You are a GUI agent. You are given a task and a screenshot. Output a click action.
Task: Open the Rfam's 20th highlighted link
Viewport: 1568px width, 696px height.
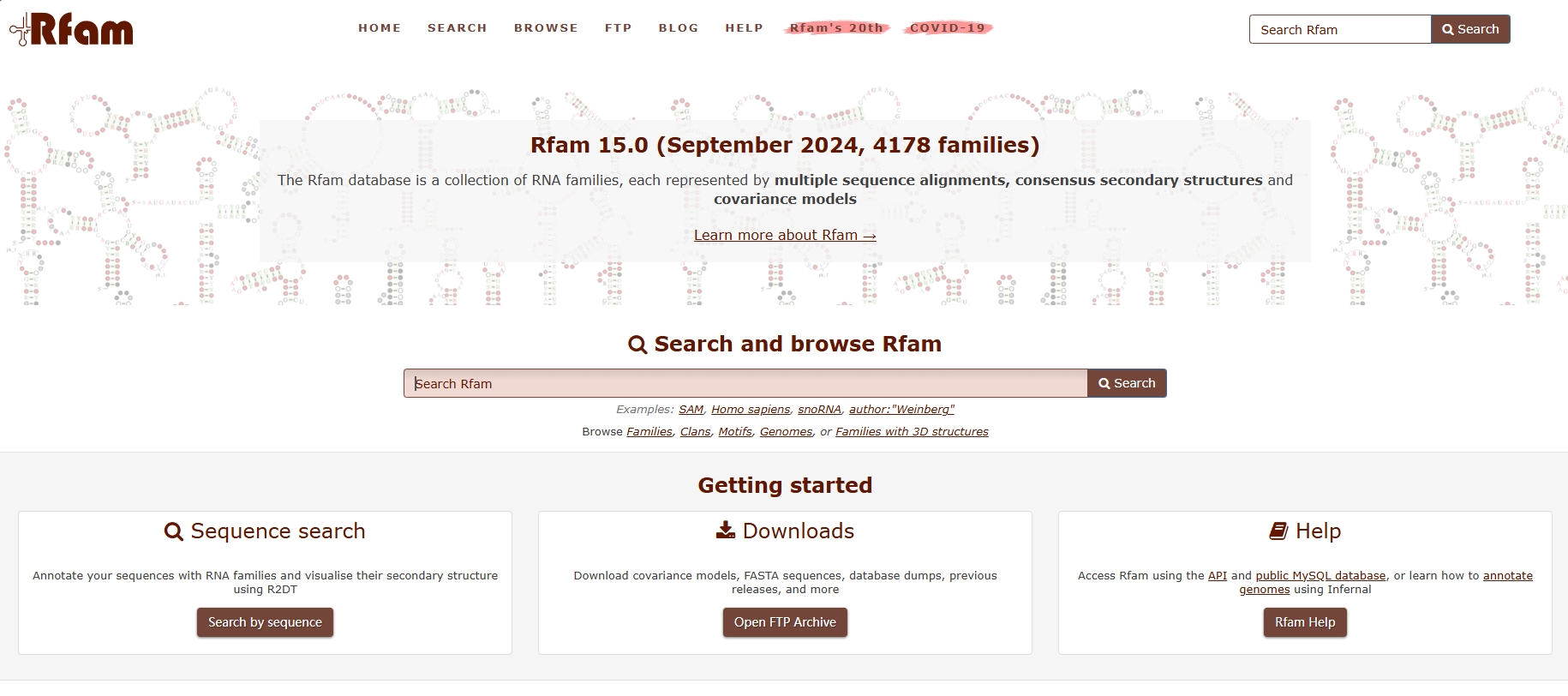pyautogui.click(x=836, y=28)
